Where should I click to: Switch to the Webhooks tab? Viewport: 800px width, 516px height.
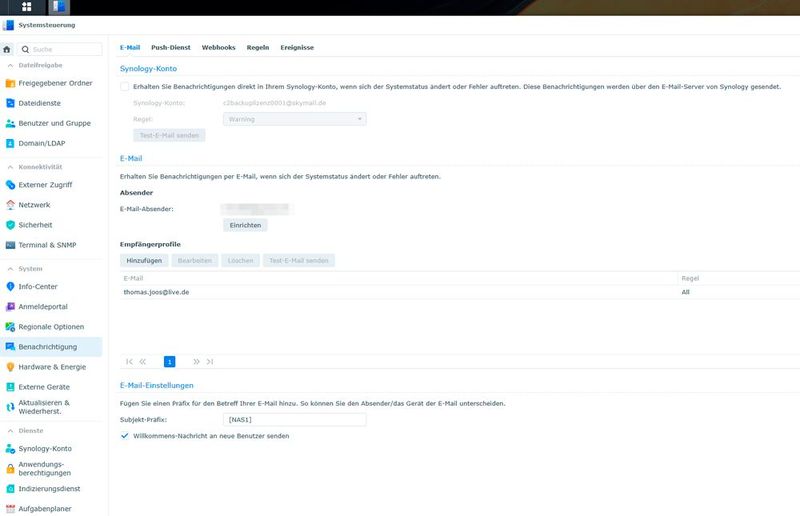pos(218,47)
